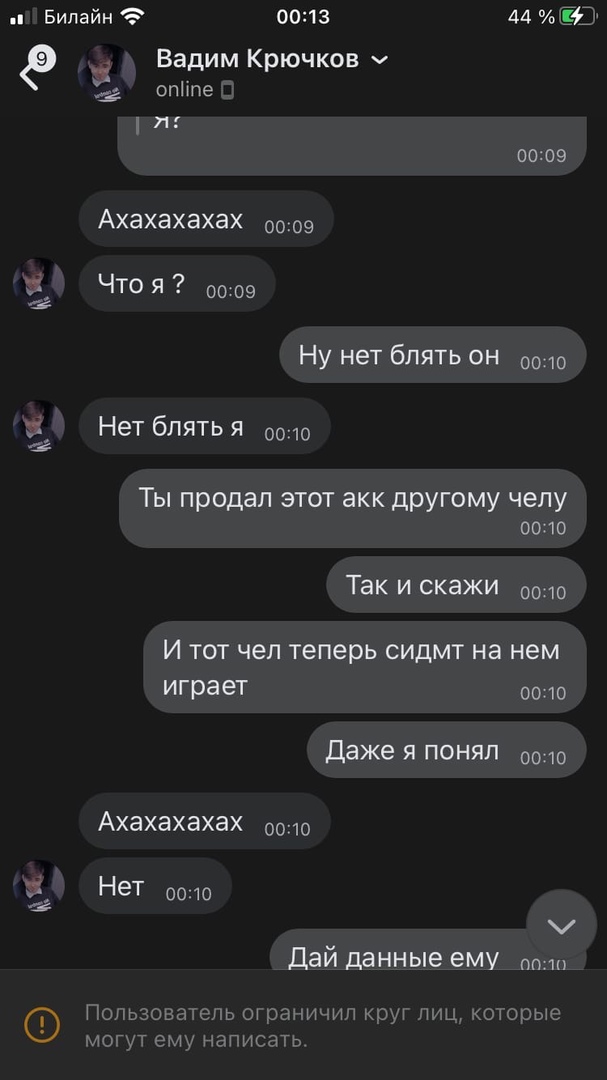
Task: Tap the warning exclamation icon at bottom
Action: click(x=42, y=1024)
